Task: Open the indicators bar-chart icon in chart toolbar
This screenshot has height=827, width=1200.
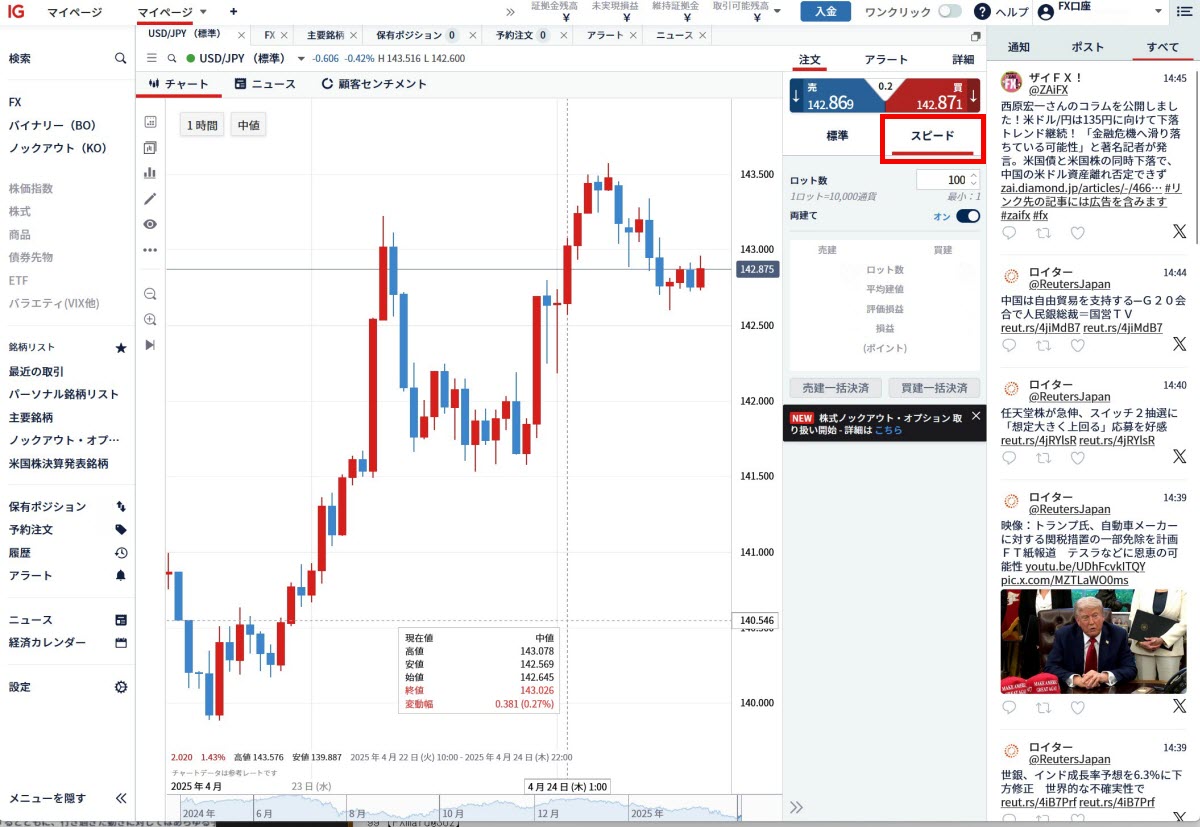Action: coord(150,173)
